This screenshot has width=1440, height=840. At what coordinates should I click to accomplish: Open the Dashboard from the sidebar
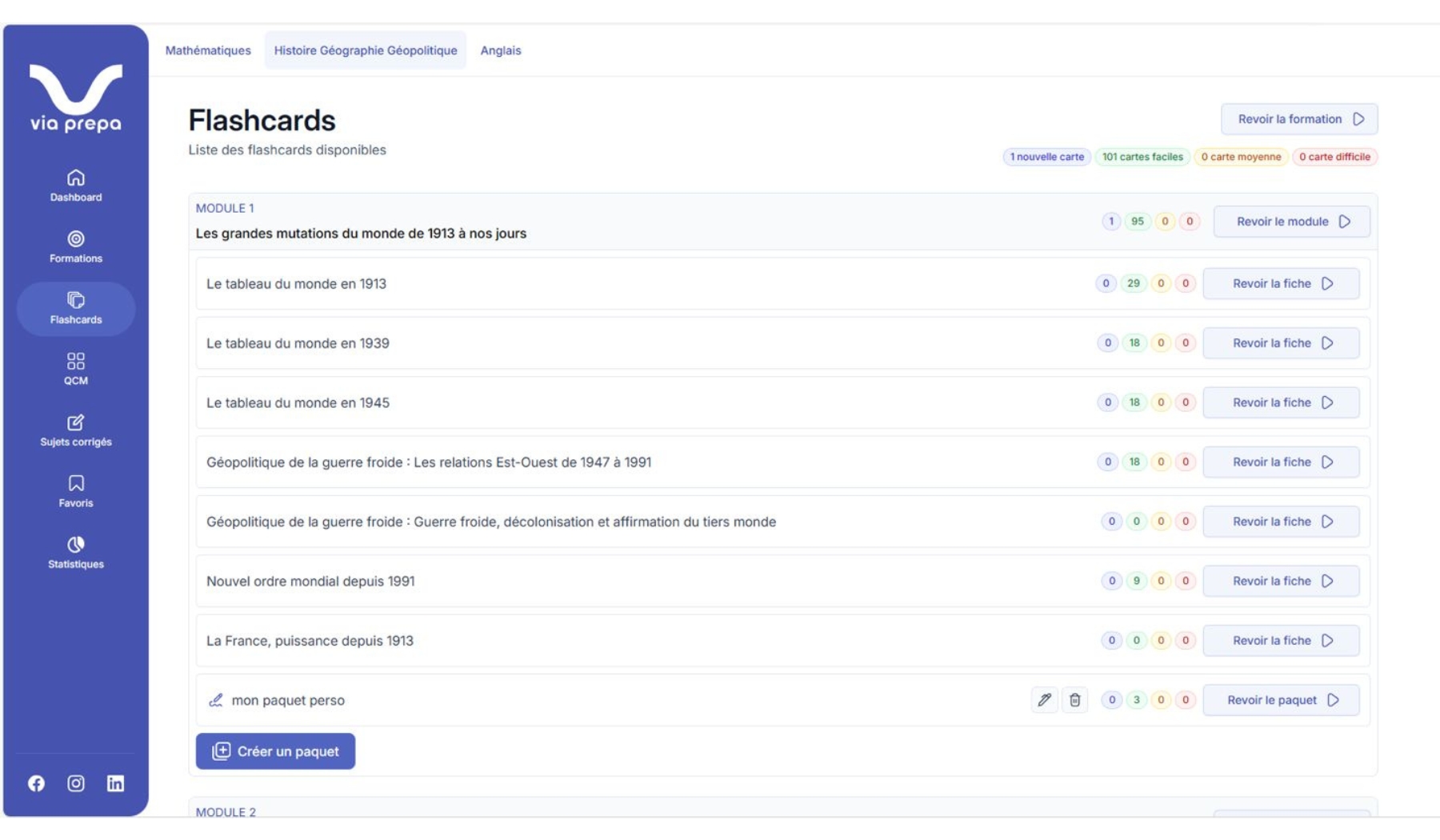pos(75,186)
